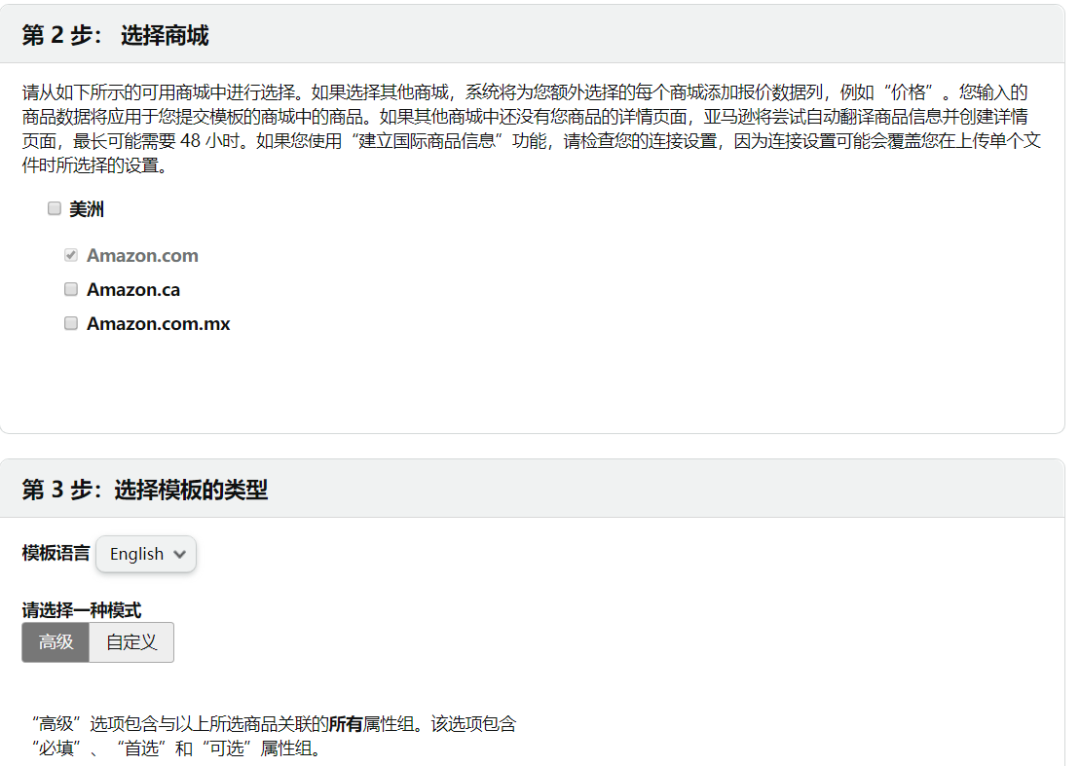Viewport: 1080px width, 766px height.
Task: Check the Amazon.ca marketplace checkbox
Action: (70, 289)
